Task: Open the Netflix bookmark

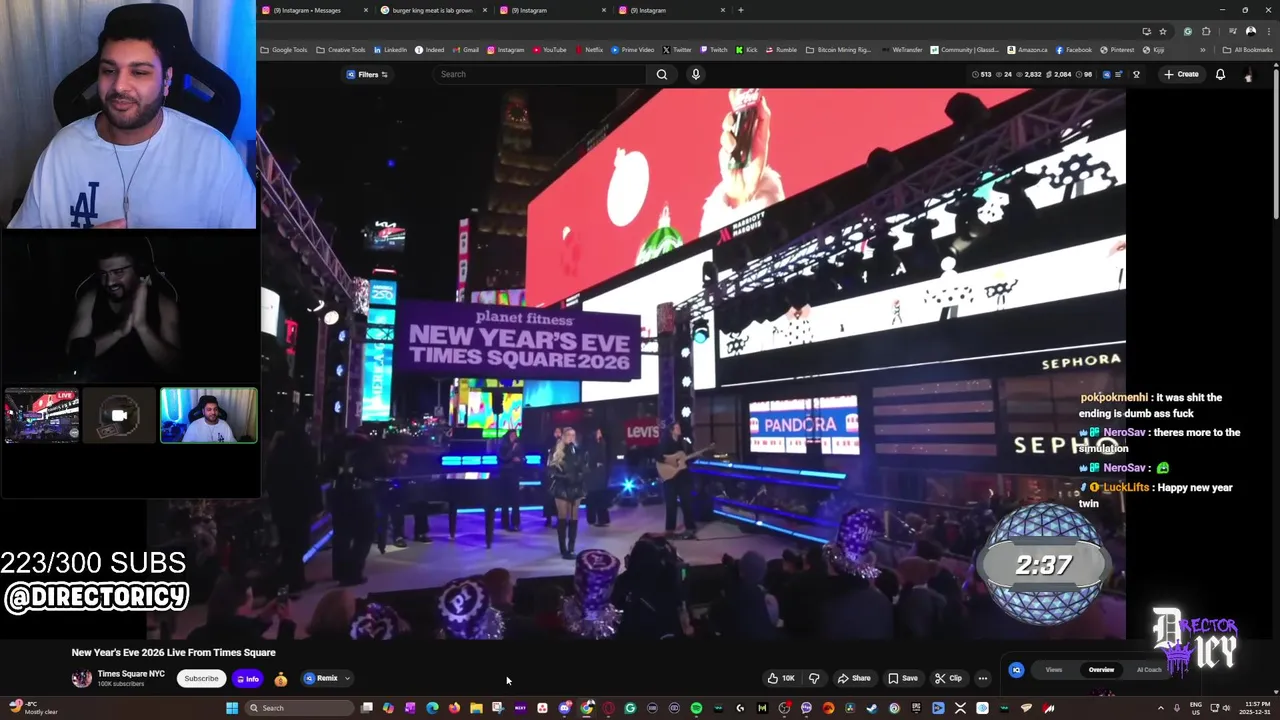Action: coord(589,50)
